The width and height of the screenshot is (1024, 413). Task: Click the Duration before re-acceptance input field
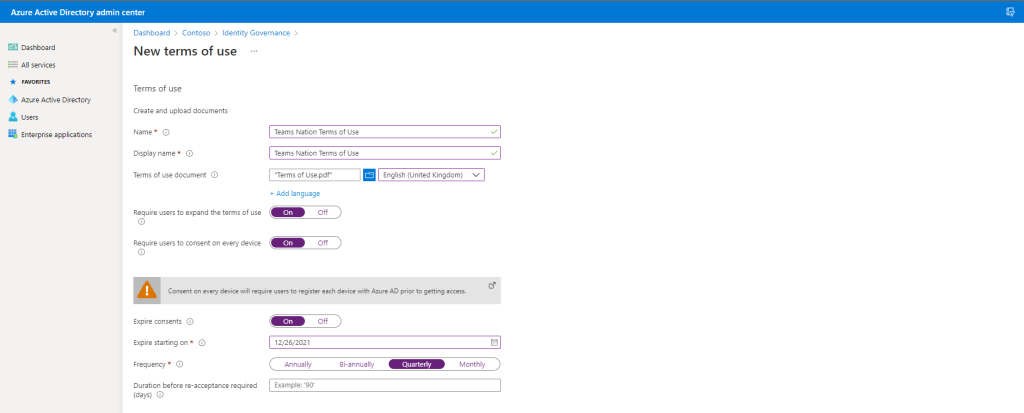[x=384, y=385]
